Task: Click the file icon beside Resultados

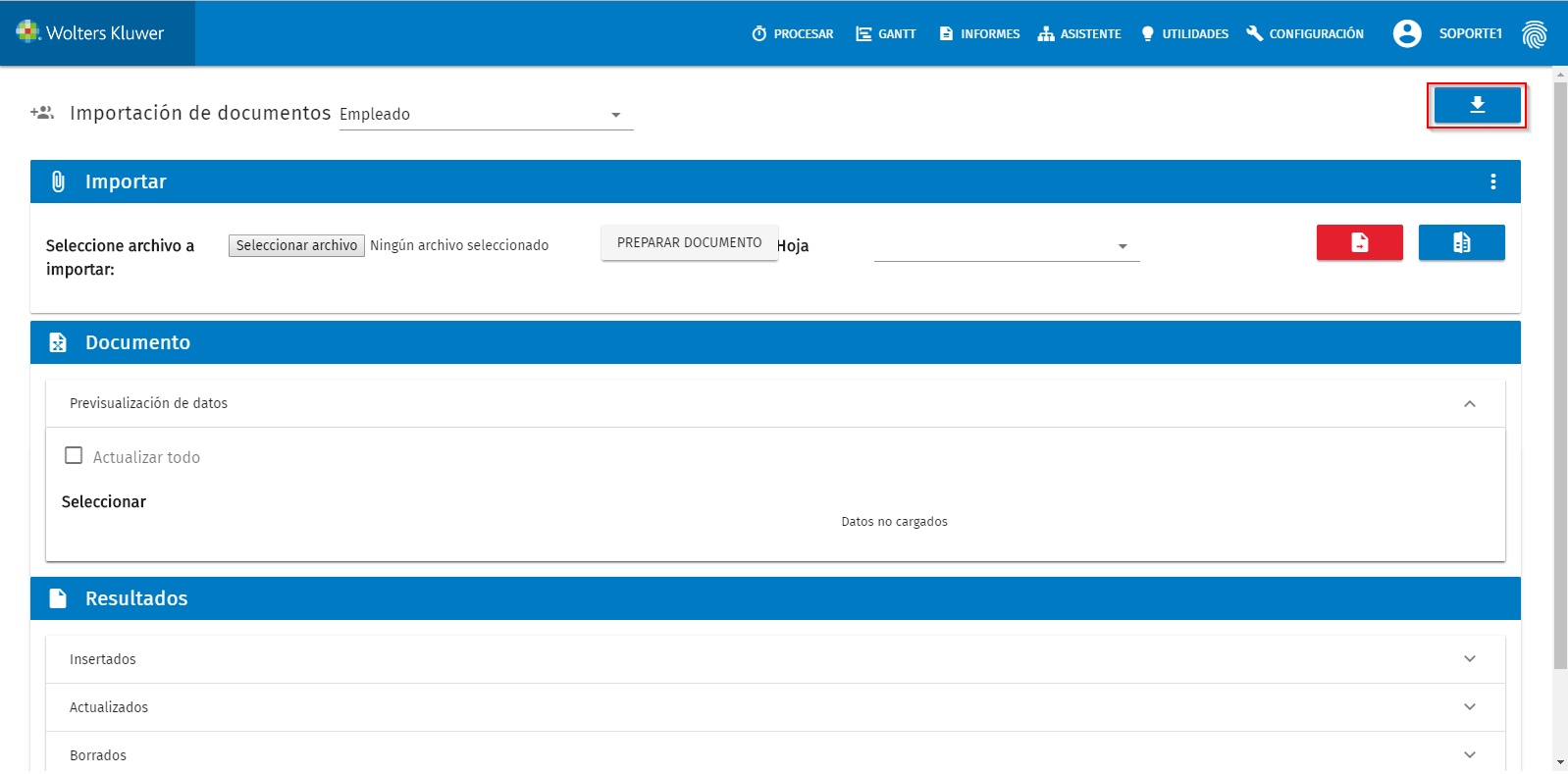Action: coord(58,598)
